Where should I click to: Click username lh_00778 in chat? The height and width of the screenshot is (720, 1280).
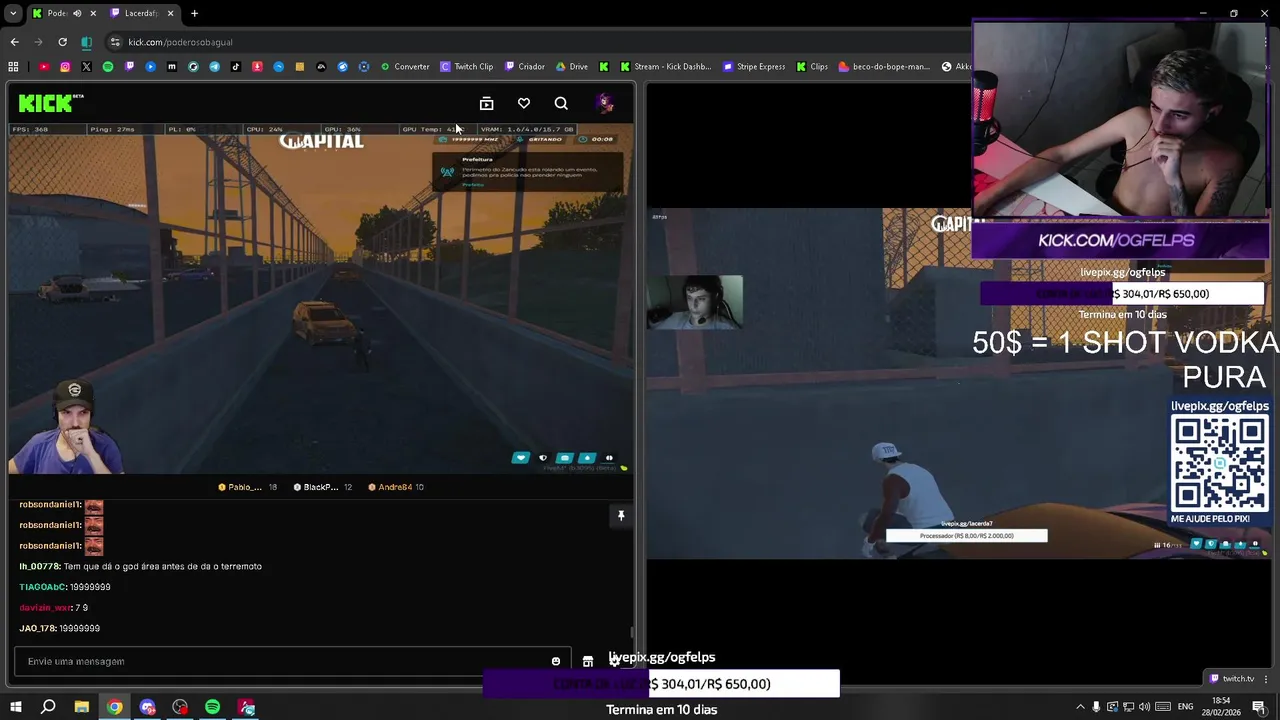click(39, 566)
